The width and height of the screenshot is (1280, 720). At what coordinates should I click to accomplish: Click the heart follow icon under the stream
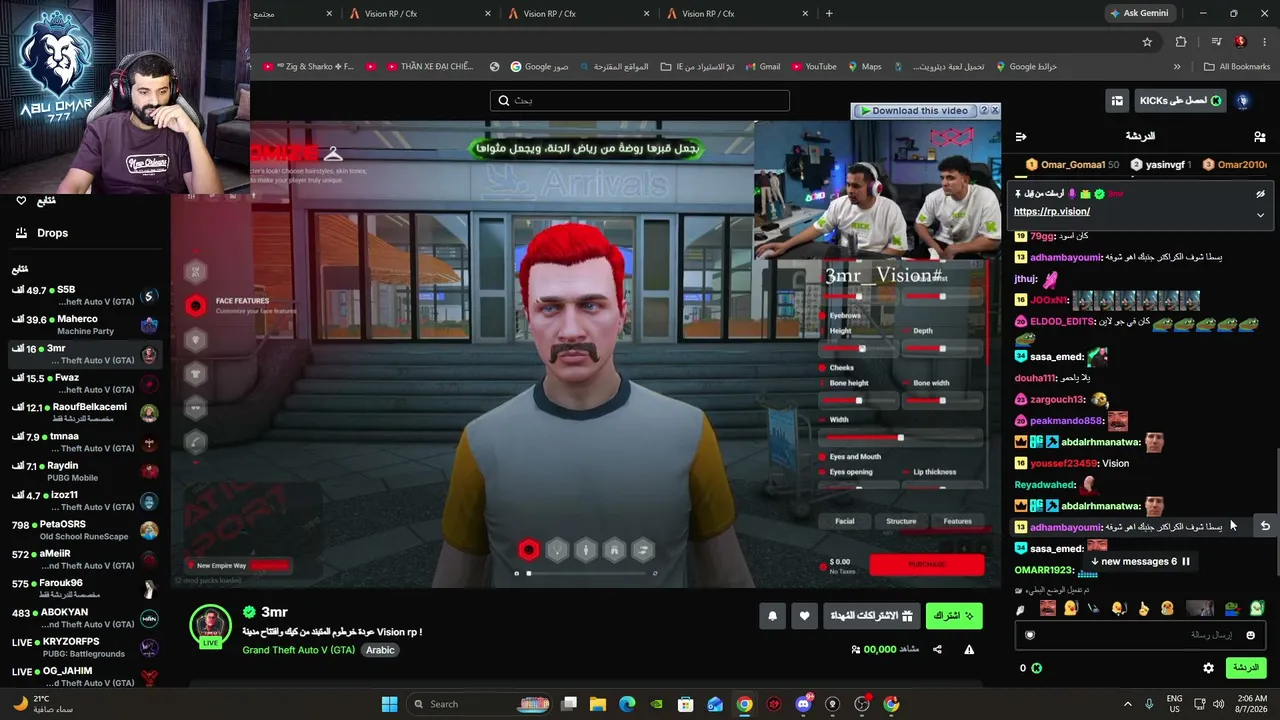(x=805, y=616)
